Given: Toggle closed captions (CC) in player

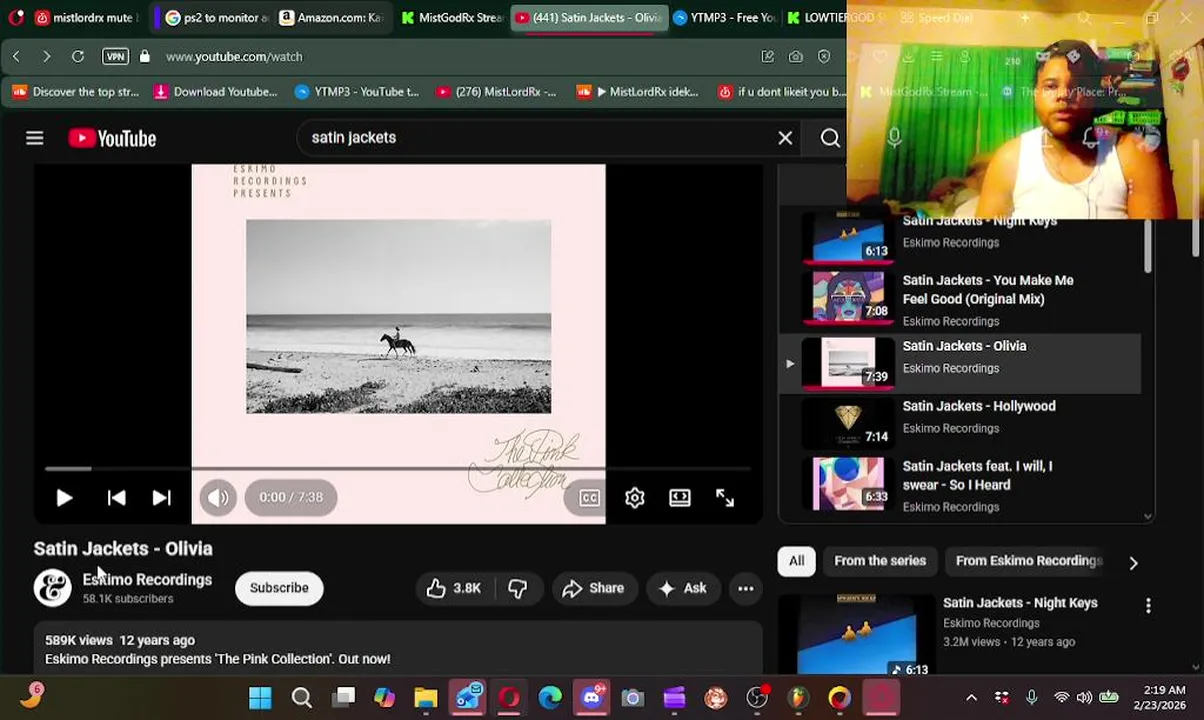Looking at the screenshot, I should 589,498.
